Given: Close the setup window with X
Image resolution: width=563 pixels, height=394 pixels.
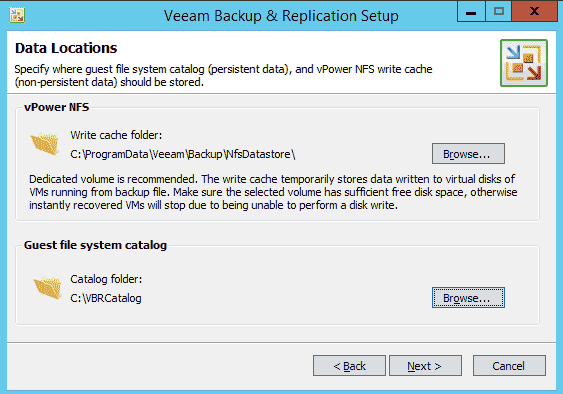Looking at the screenshot, I should coord(534,11).
